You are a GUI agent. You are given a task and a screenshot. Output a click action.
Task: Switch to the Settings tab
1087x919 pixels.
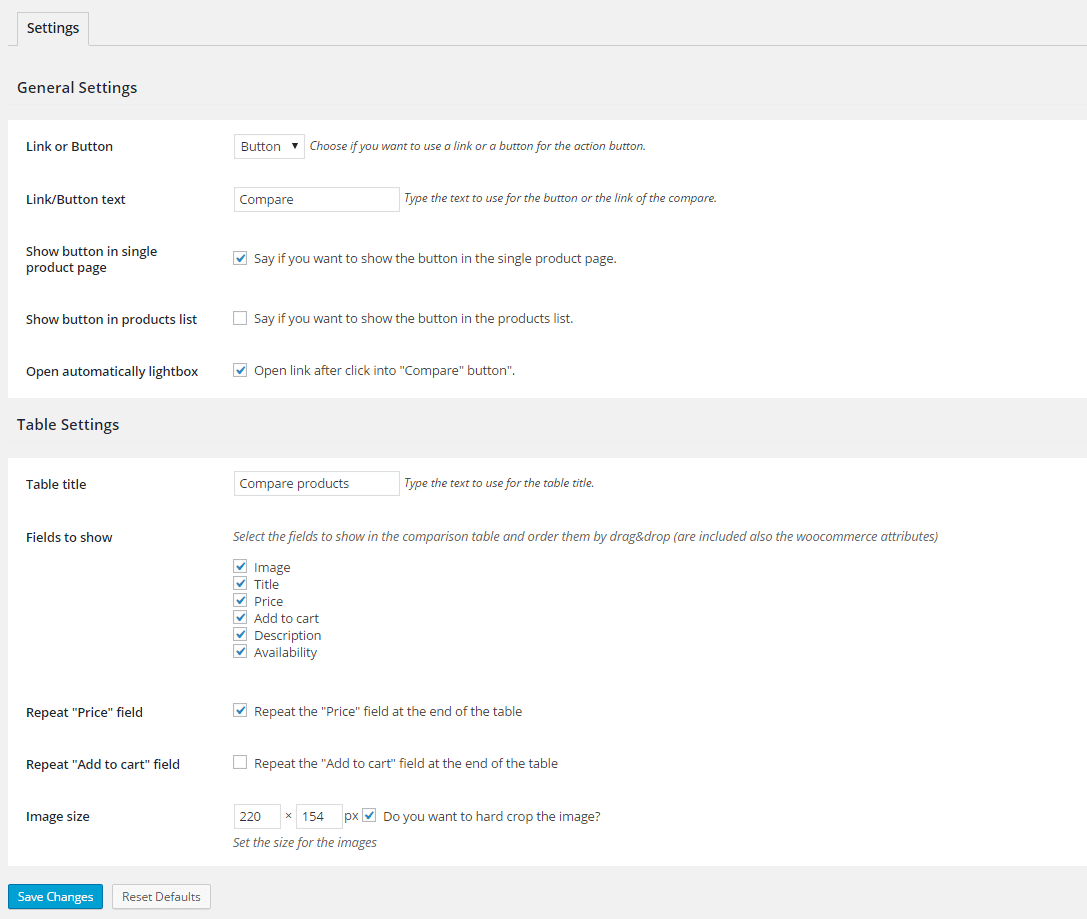point(52,28)
